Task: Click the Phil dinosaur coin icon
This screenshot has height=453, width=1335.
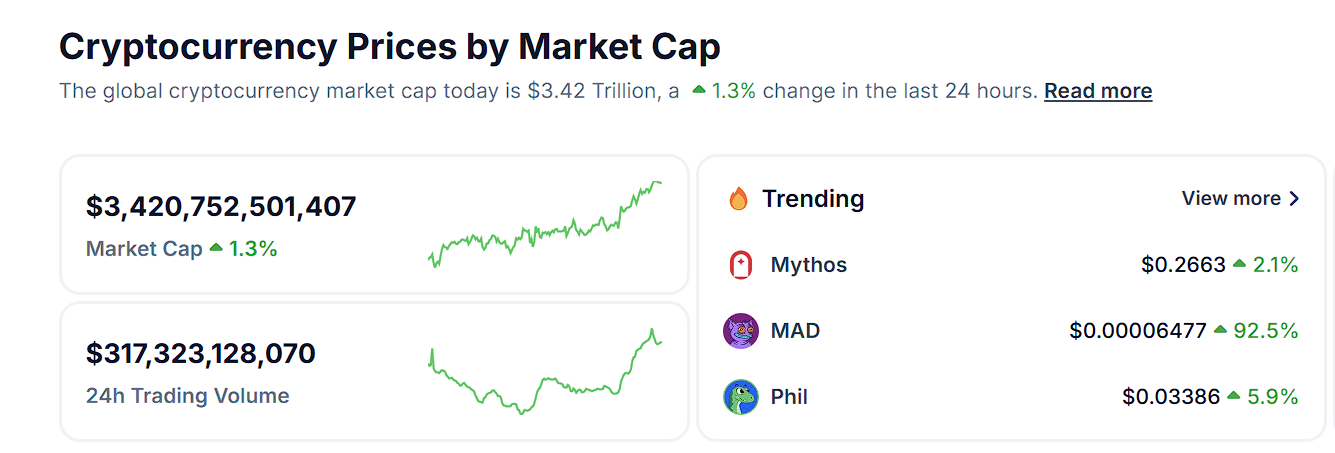Action: coord(740,397)
